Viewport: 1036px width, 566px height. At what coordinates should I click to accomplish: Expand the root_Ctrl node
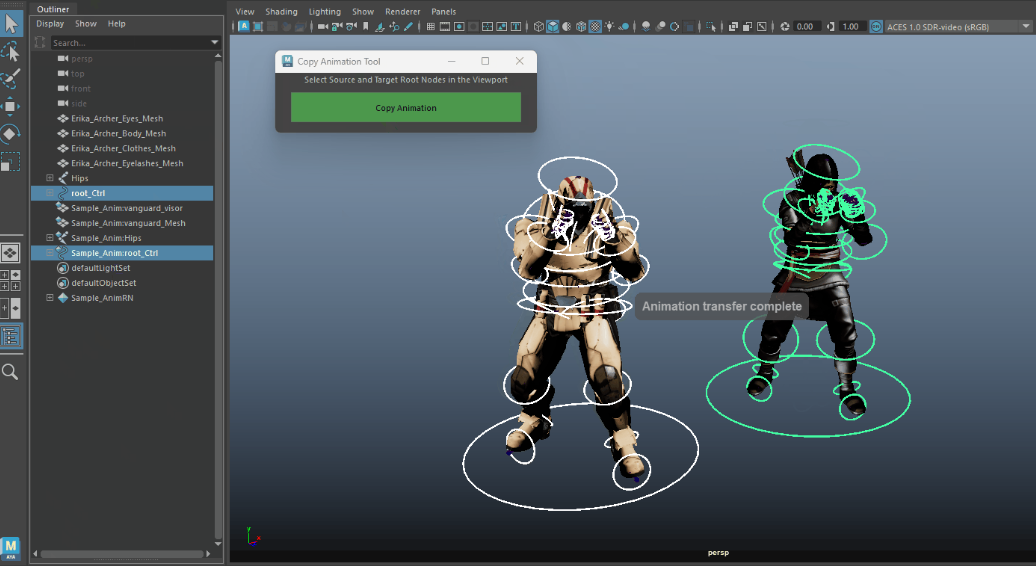click(x=50, y=193)
